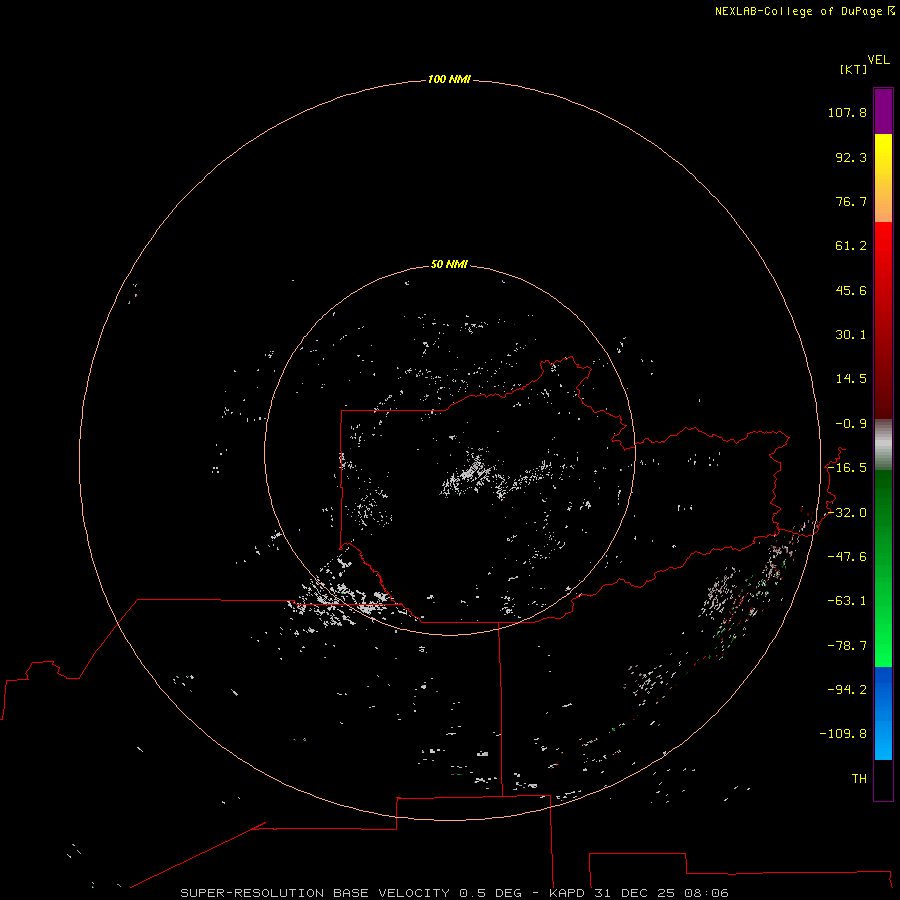The height and width of the screenshot is (900, 900).
Task: Click the 30.1 velocity scale value
Action: [x=851, y=335]
